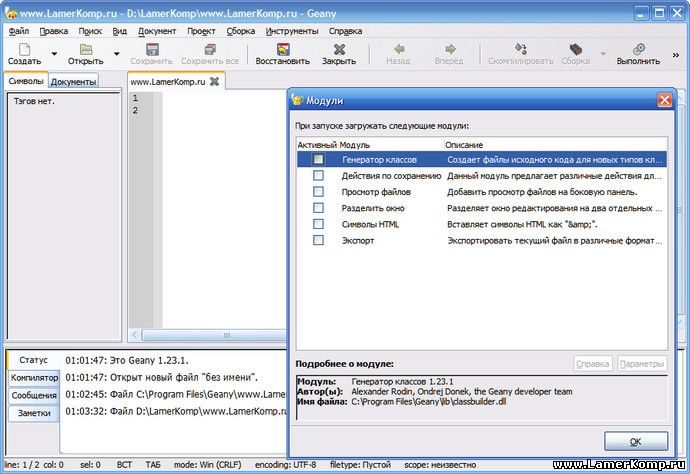The width and height of the screenshot is (690, 474).
Task: Select the Экспорт module row
Action: (x=358, y=241)
